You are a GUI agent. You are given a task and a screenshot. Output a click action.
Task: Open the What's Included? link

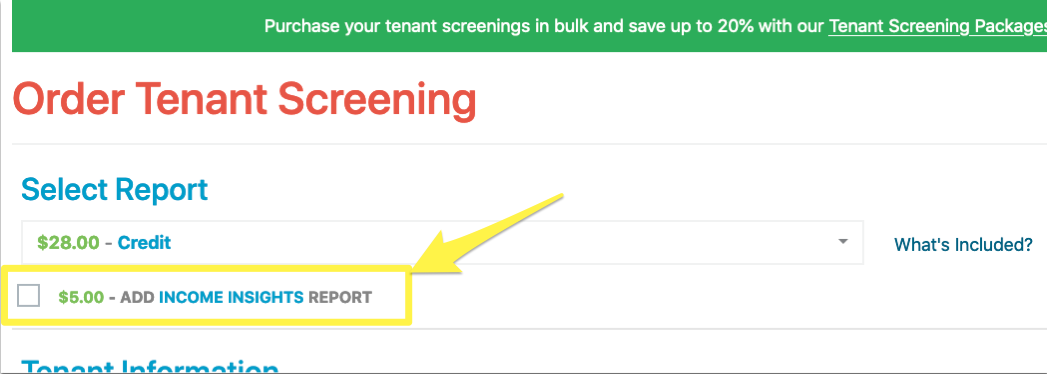point(963,244)
